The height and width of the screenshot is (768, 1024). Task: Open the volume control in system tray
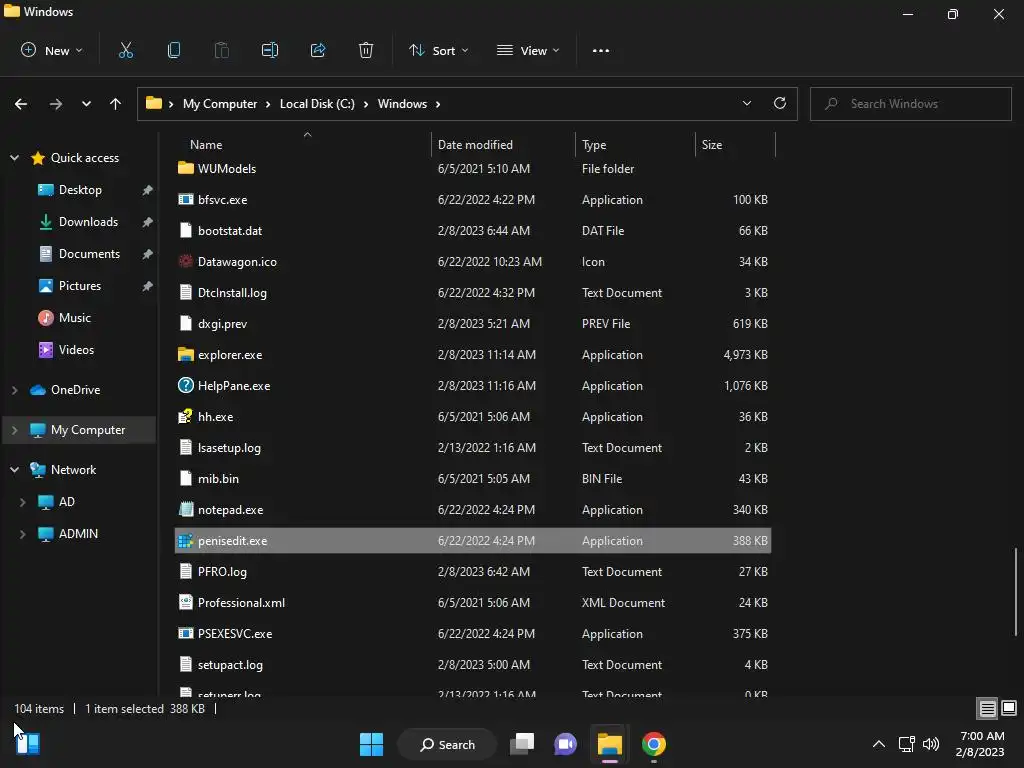pos(931,744)
